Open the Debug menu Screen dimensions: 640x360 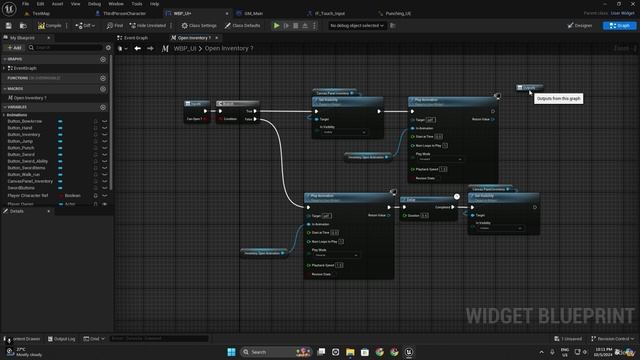[94, 4]
